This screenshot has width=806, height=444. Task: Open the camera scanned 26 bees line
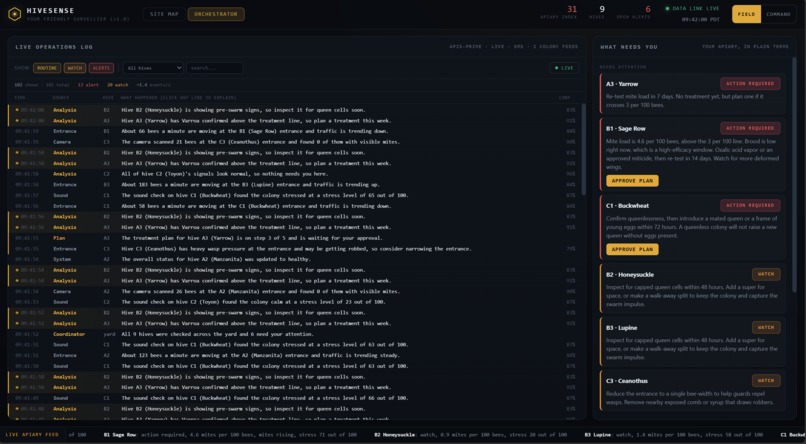(295, 291)
